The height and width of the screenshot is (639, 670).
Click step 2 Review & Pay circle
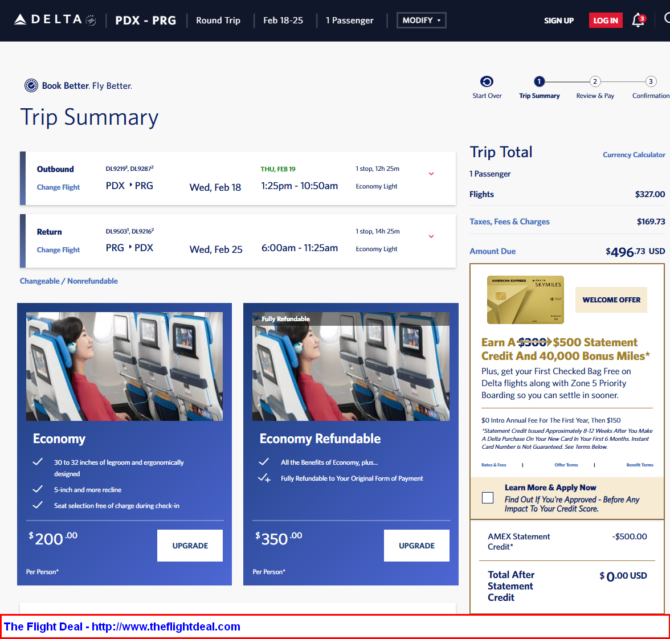[595, 82]
